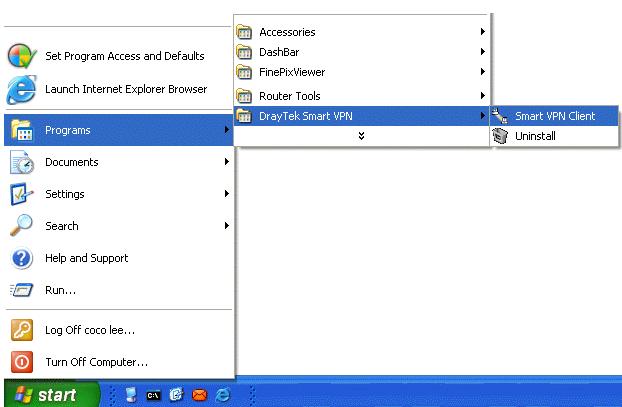Expand the Documents submenu arrow
This screenshot has width=622, height=407.
click(227, 162)
